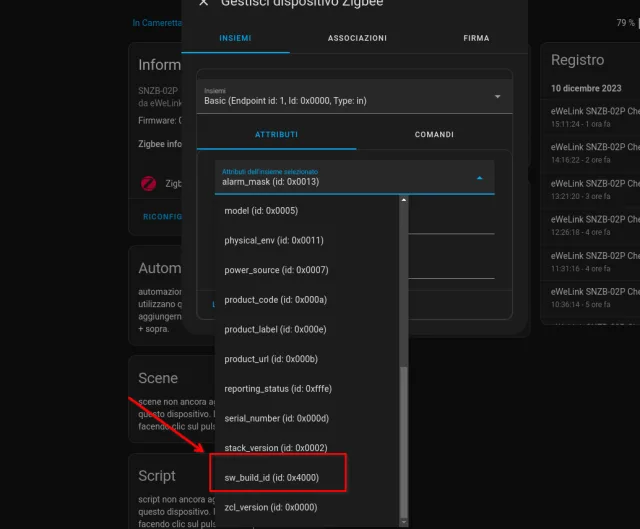
Task: Click the attribute list scrollbar down arrow
Action: pos(404,522)
